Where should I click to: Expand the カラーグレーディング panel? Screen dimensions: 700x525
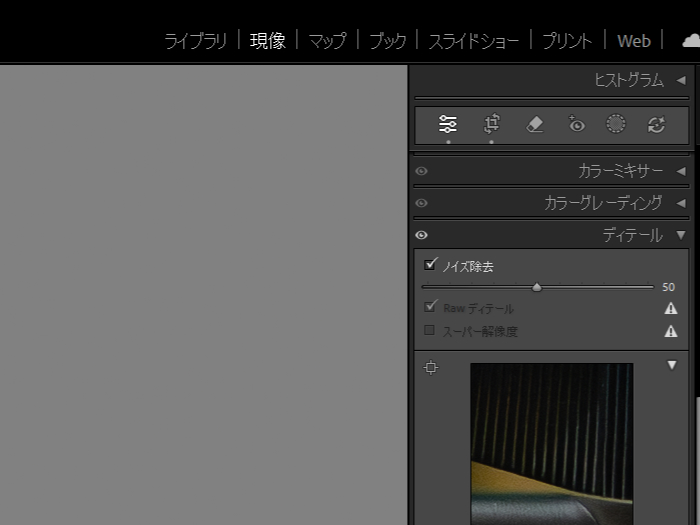pyautogui.click(x=680, y=203)
